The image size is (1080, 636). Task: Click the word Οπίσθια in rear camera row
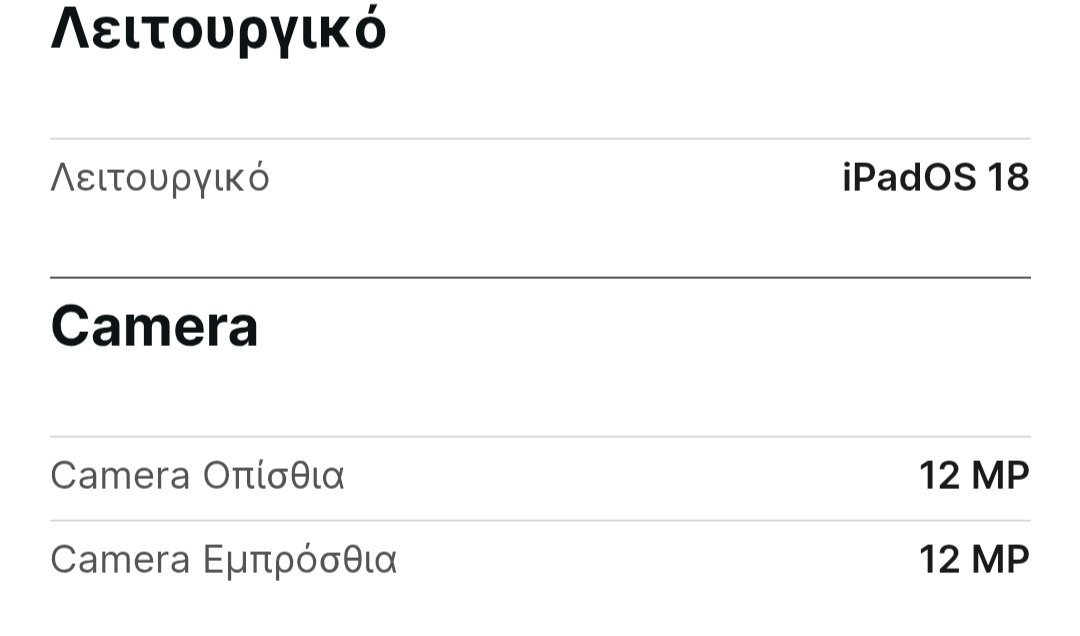tap(273, 475)
